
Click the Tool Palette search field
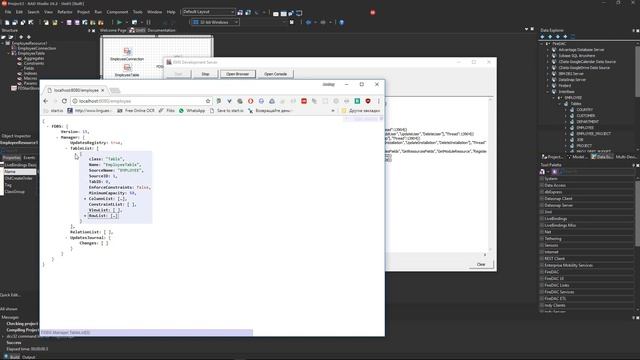596,172
